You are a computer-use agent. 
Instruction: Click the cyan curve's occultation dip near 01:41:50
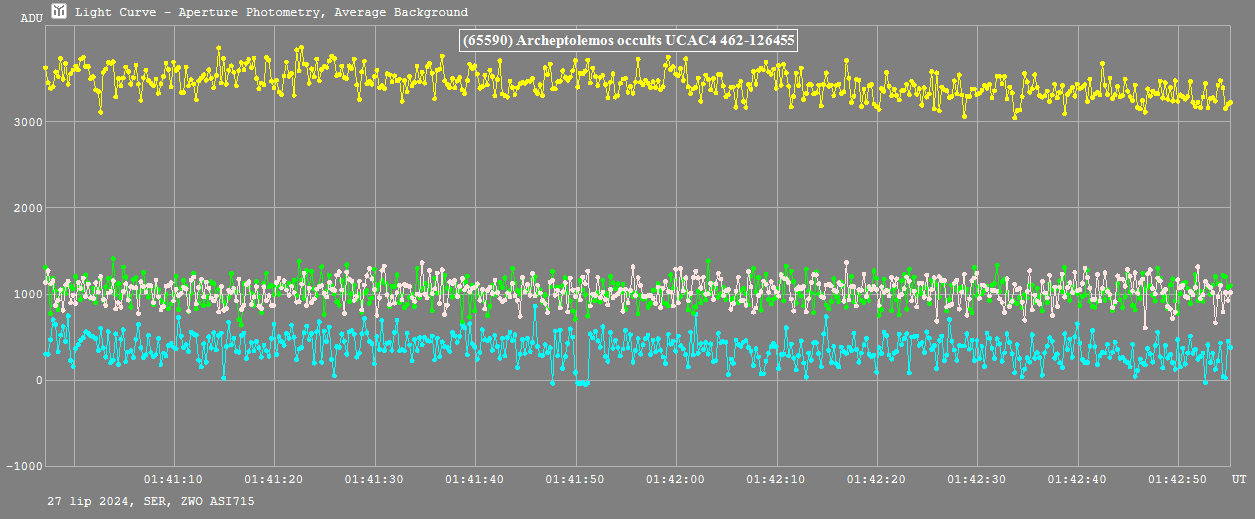[x=582, y=383]
